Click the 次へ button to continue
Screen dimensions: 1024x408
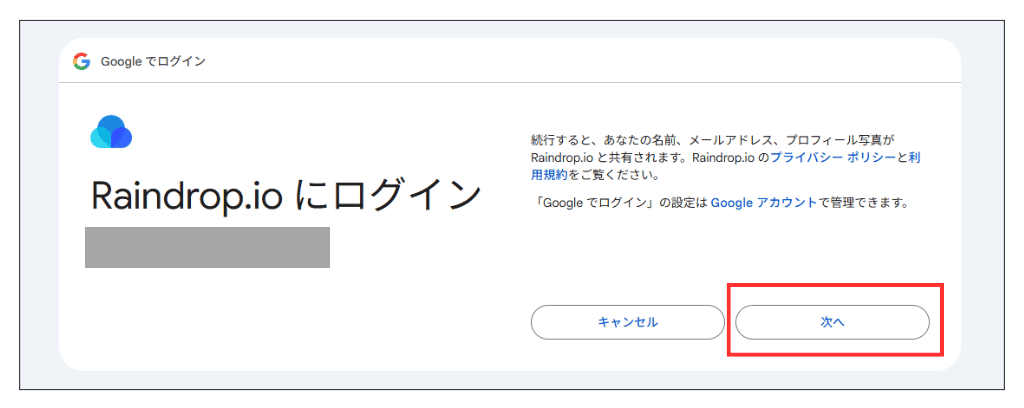(832, 322)
